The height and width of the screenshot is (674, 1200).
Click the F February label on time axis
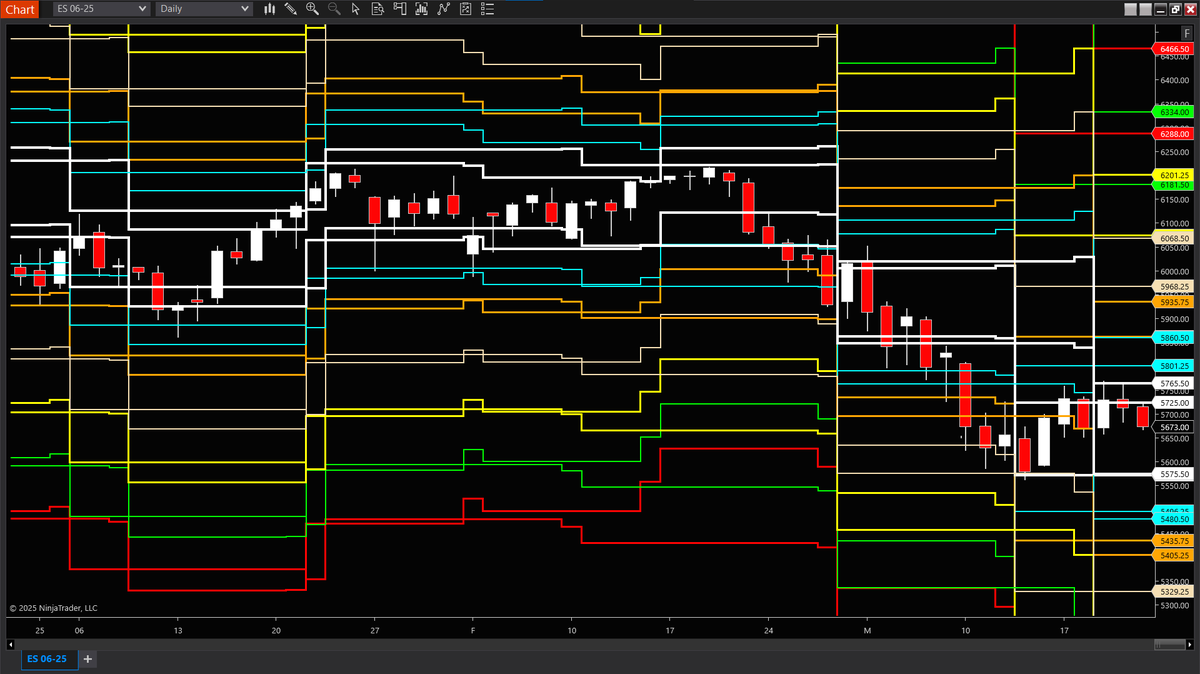[472, 631]
